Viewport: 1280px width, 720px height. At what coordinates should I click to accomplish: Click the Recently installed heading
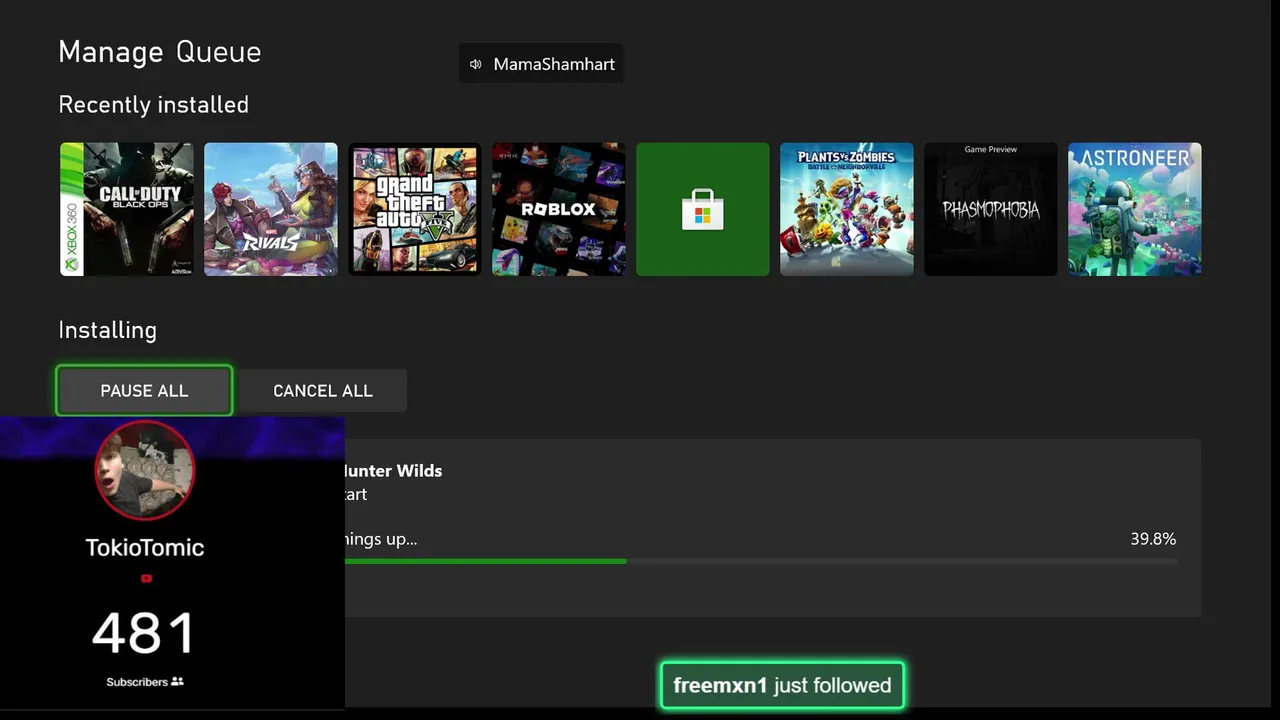coord(154,105)
